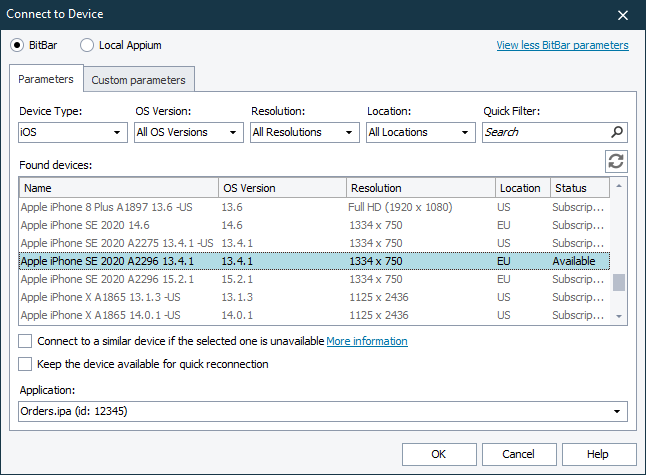The image size is (646, 475).
Task: Select the Local Appium radio button
Action: pos(87,45)
